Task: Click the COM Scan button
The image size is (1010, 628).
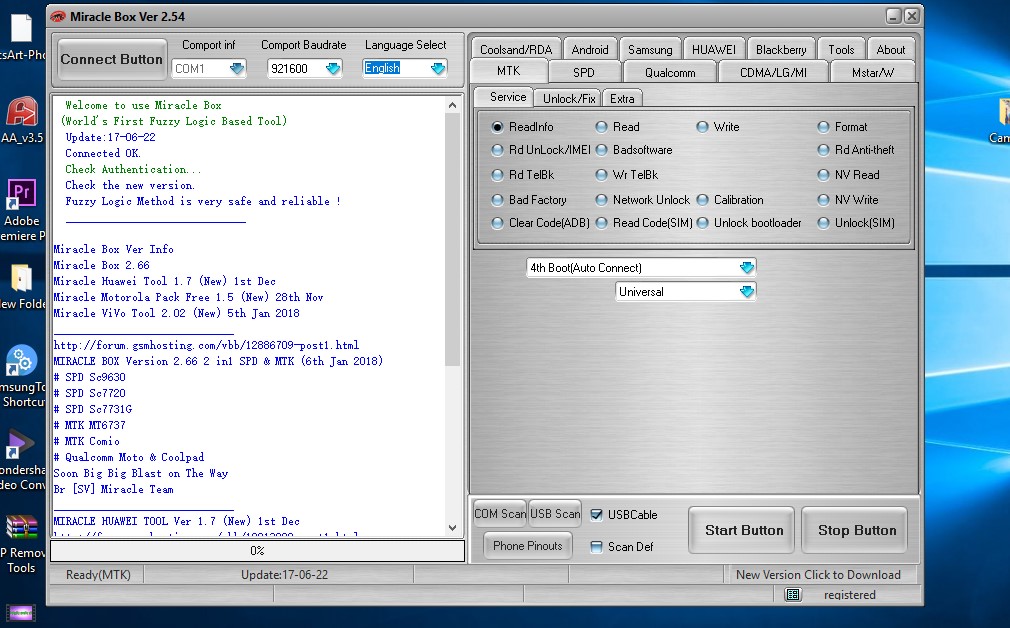Action: [500, 514]
